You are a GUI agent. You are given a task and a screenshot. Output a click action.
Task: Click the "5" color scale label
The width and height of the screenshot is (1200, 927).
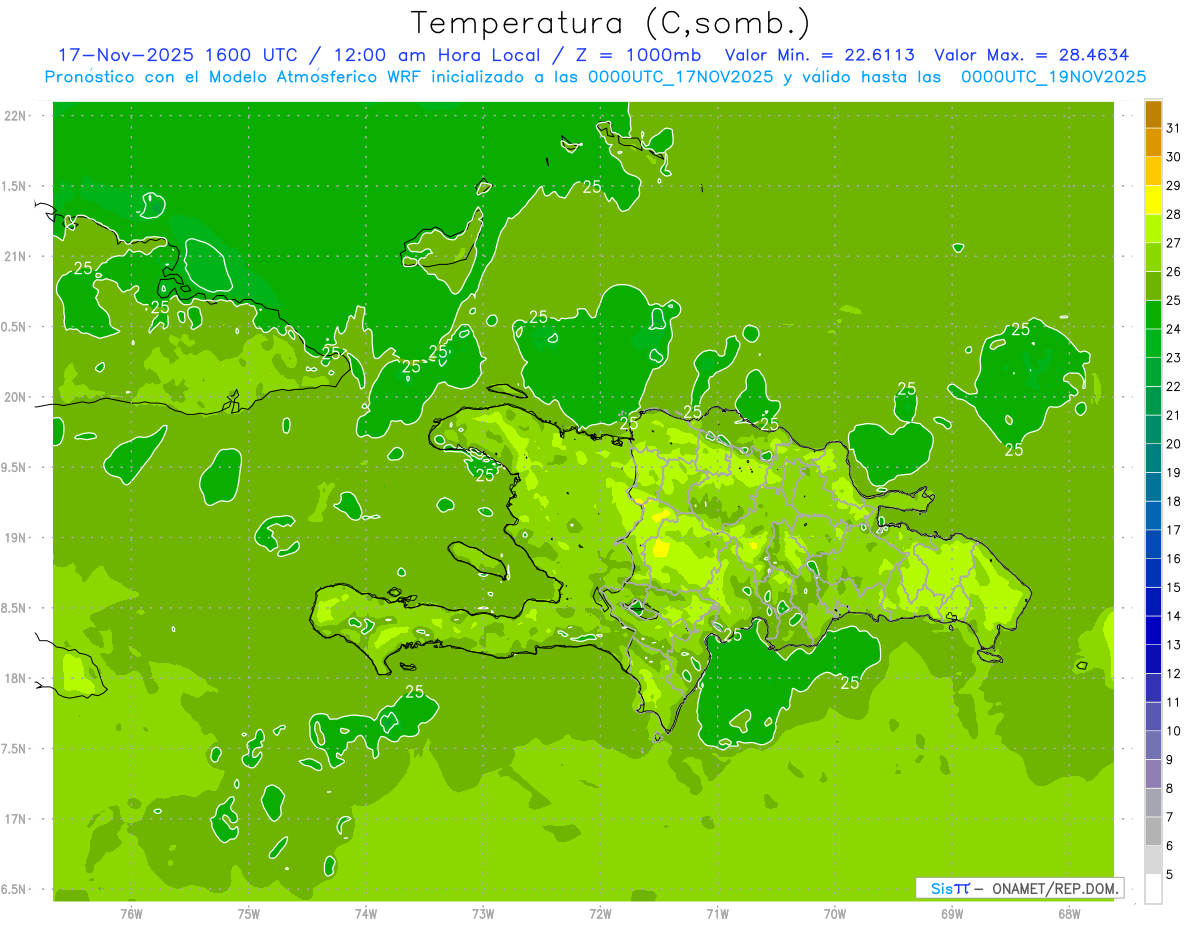[x=1170, y=874]
